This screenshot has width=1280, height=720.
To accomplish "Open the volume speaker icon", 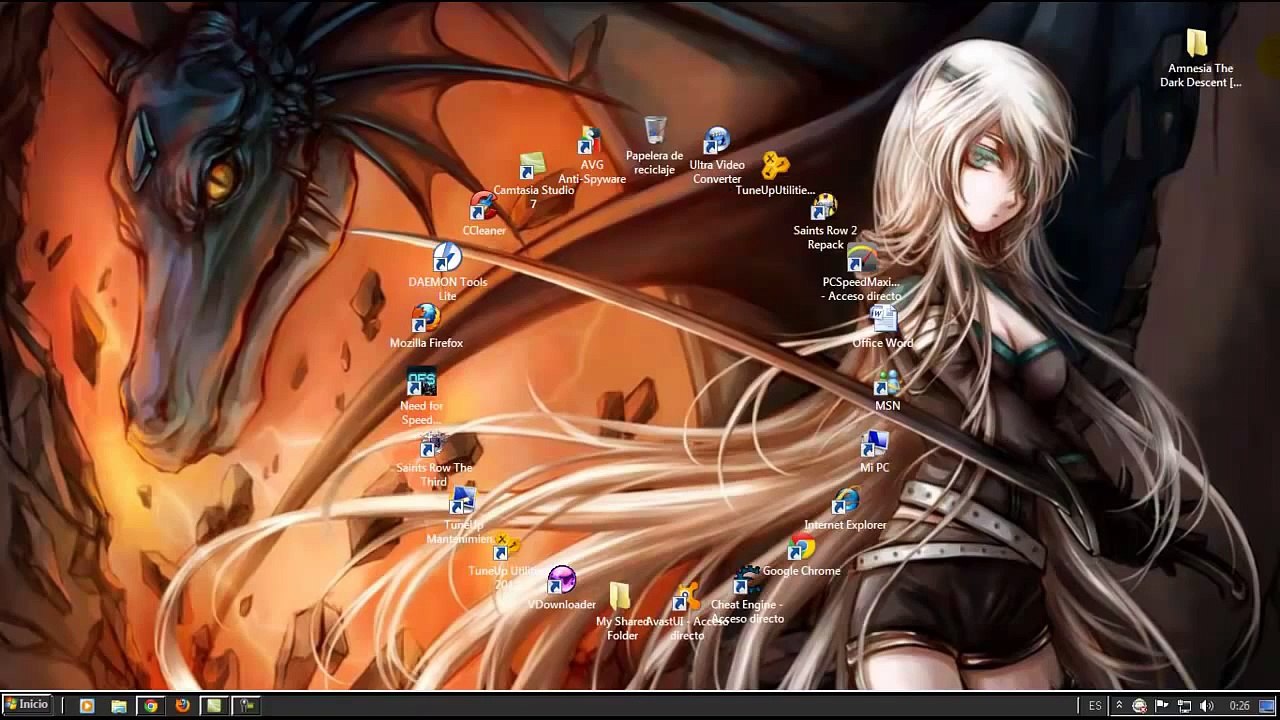I will pyautogui.click(x=1206, y=706).
